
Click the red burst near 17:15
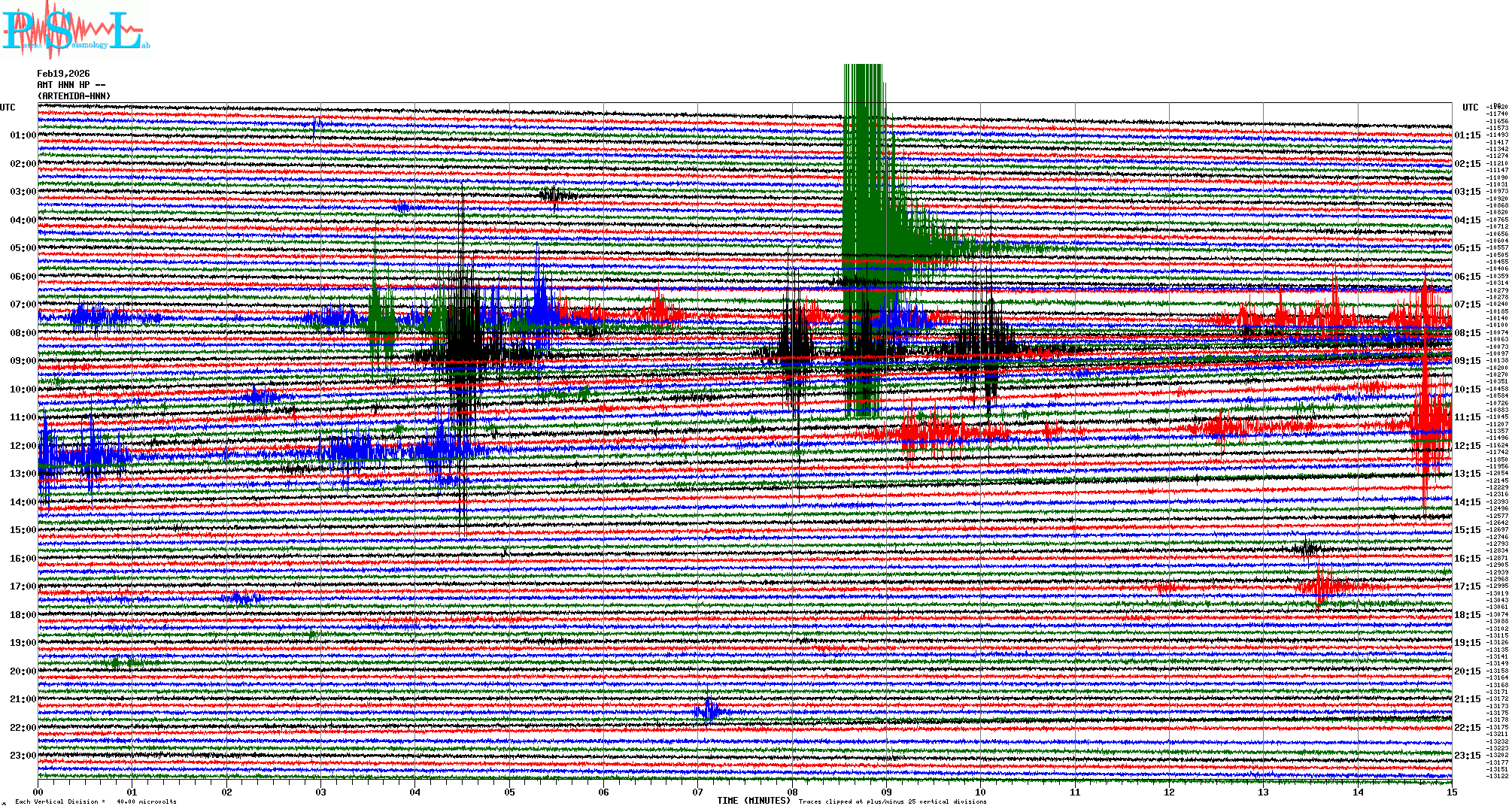pos(1324,585)
